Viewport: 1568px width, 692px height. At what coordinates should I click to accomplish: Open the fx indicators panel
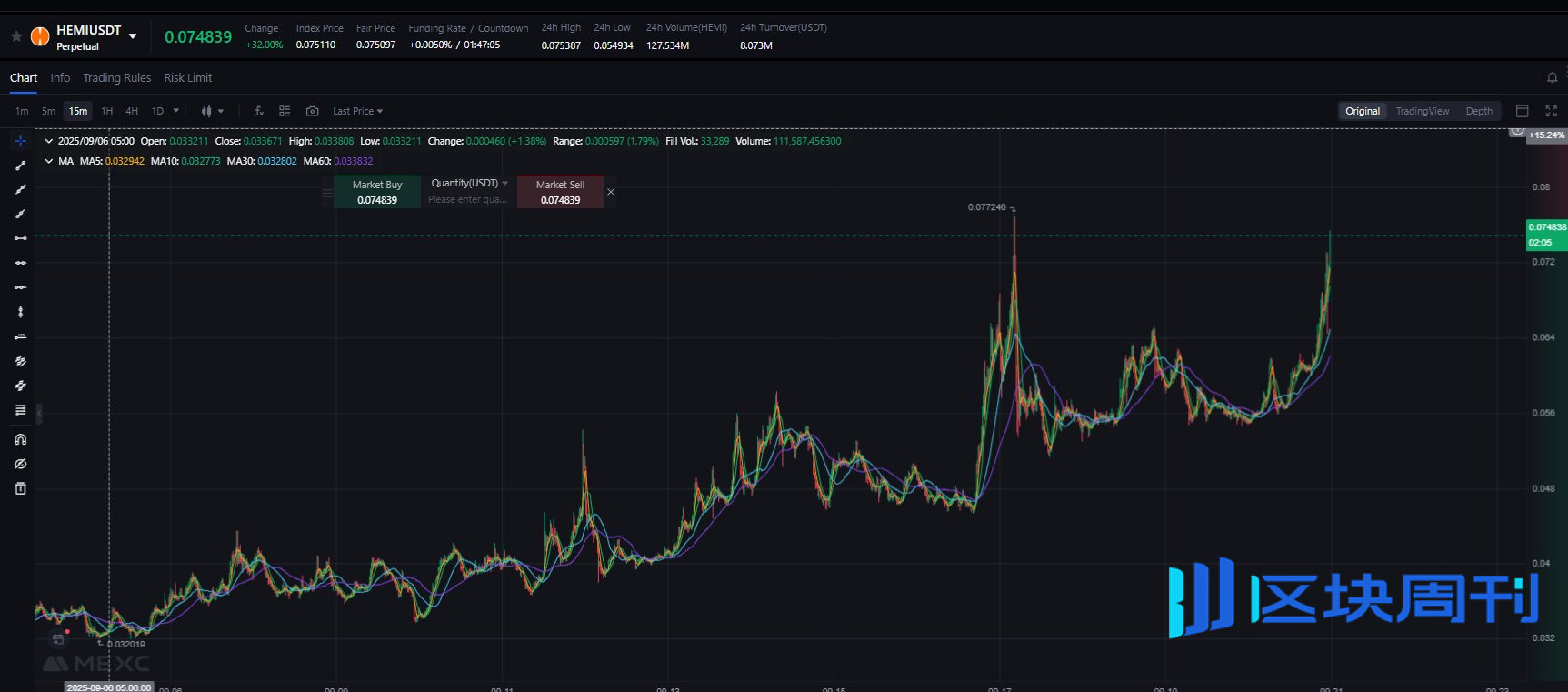tap(259, 111)
